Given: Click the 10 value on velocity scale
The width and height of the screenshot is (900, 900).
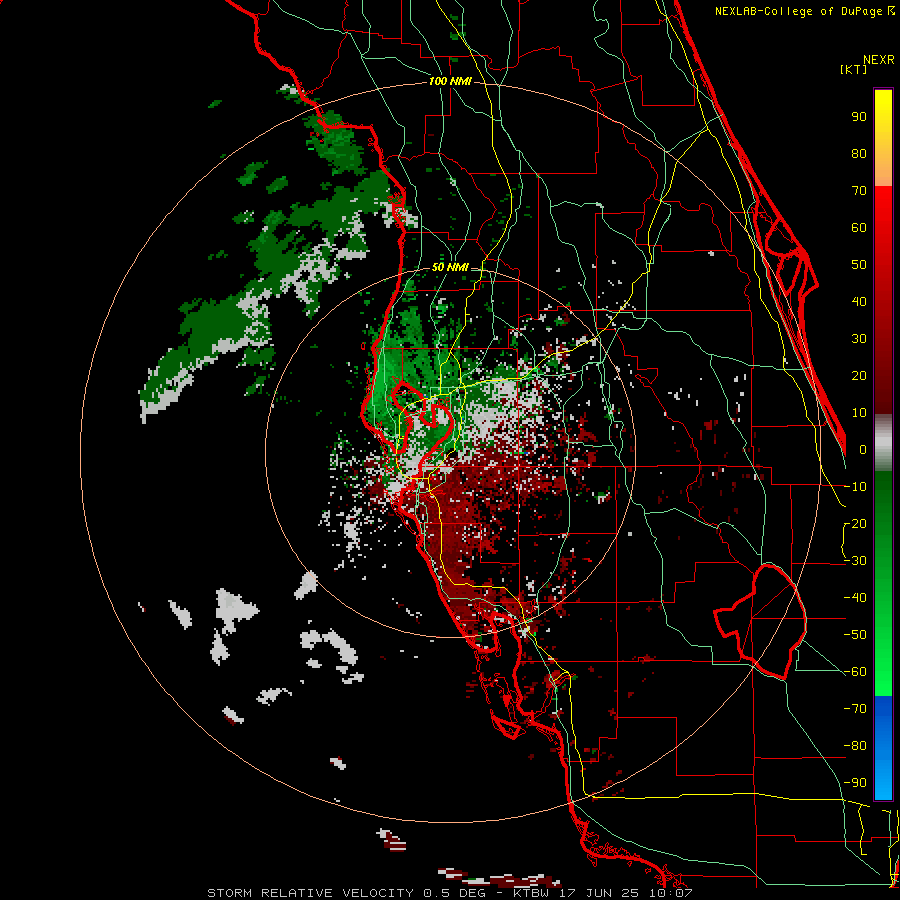Looking at the screenshot, I should (859, 413).
